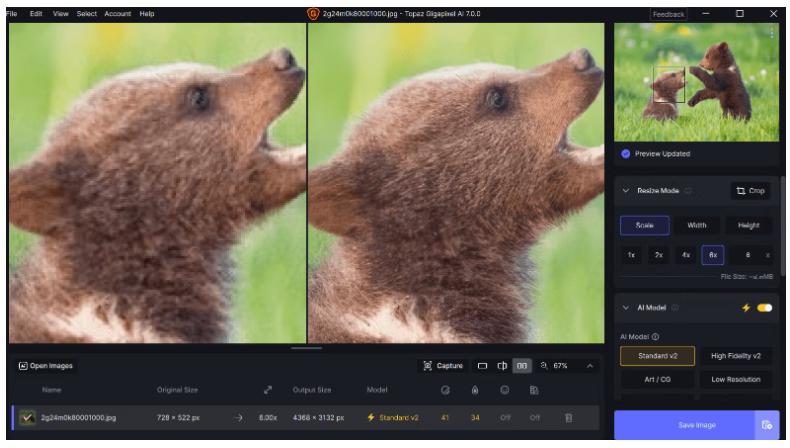Viewport: 790px width, 448px height.
Task: Open the 67% zoom level dropdown
Action: [x=554, y=366]
